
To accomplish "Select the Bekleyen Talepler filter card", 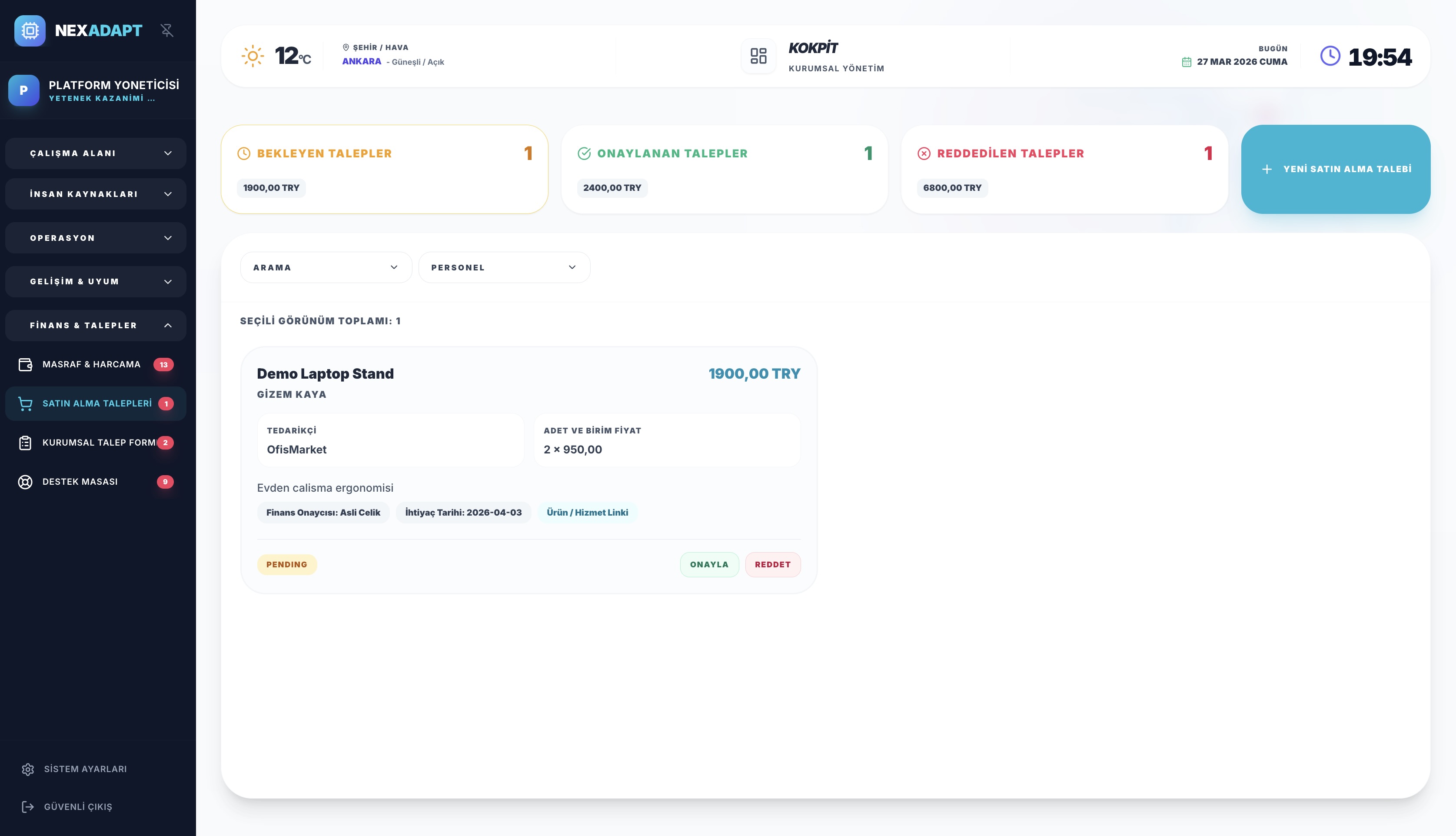I will [x=384, y=170].
